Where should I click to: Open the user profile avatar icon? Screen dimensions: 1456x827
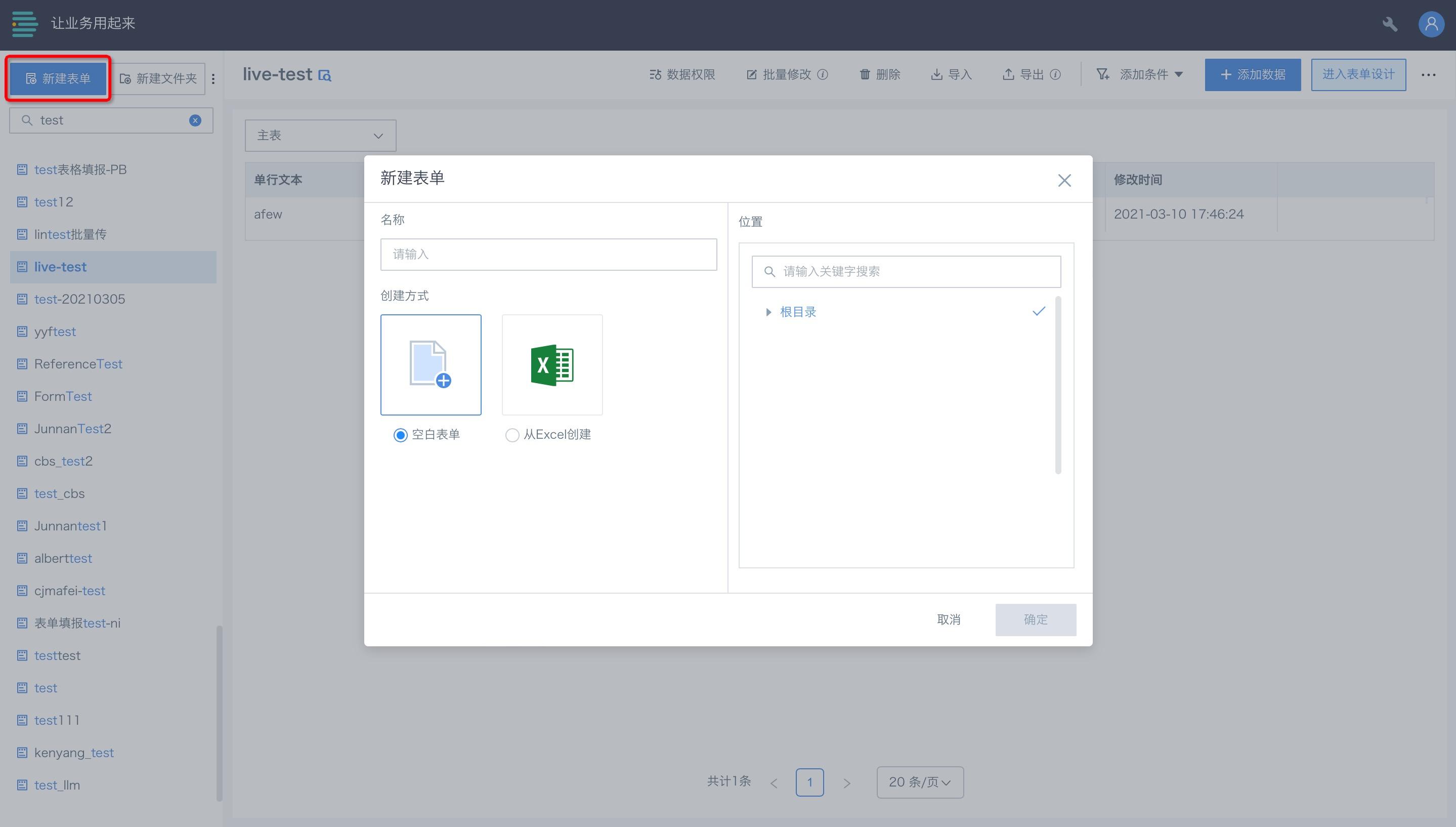tap(1431, 24)
